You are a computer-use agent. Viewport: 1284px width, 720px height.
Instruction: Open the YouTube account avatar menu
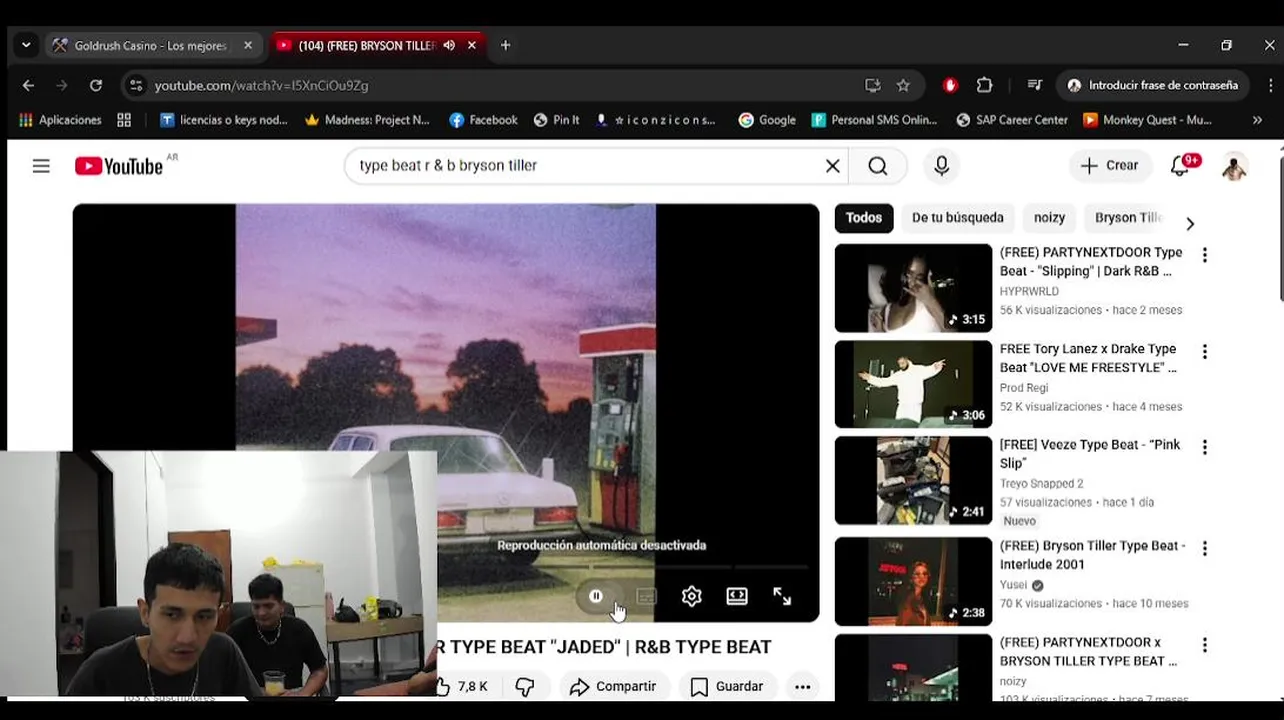1234,166
